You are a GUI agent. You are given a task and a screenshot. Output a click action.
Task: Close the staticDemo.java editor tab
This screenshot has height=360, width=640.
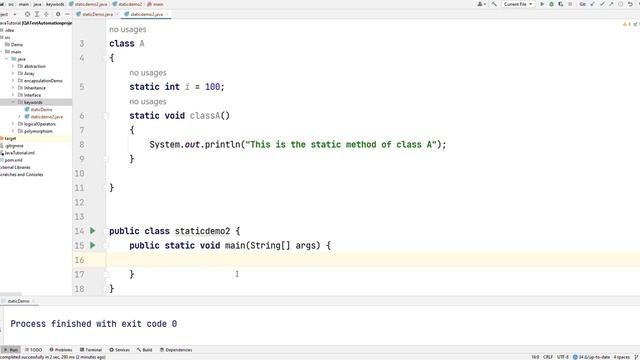[x=117, y=14]
